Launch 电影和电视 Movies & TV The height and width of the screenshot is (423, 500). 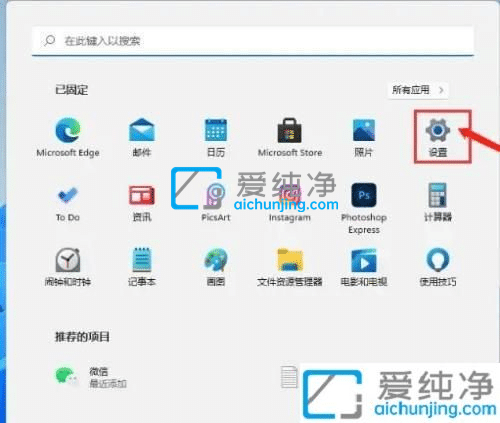[364, 267]
